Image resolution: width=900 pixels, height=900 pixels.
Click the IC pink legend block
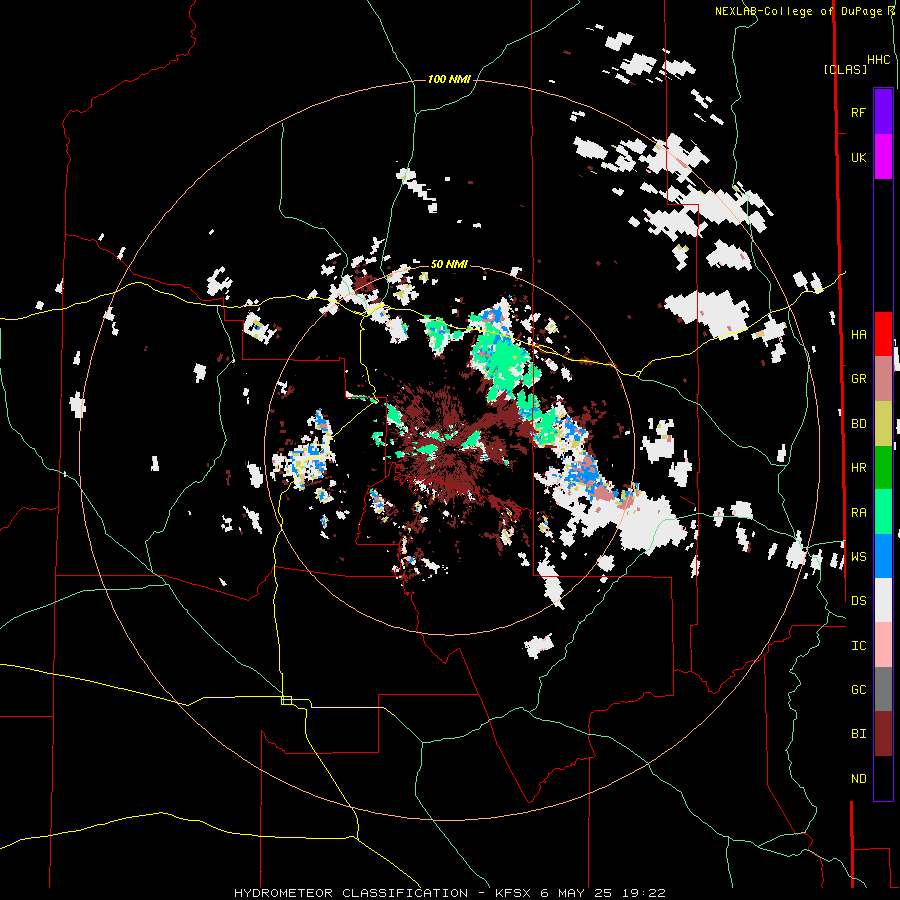tap(883, 645)
